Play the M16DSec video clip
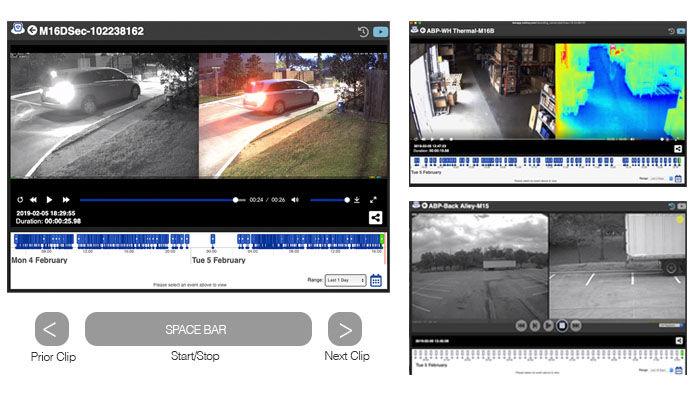The image size is (700, 400). click(x=49, y=200)
